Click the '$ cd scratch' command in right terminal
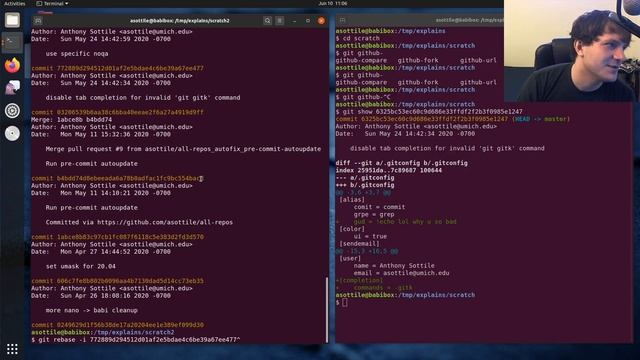The width and height of the screenshot is (640, 360). tap(358, 38)
